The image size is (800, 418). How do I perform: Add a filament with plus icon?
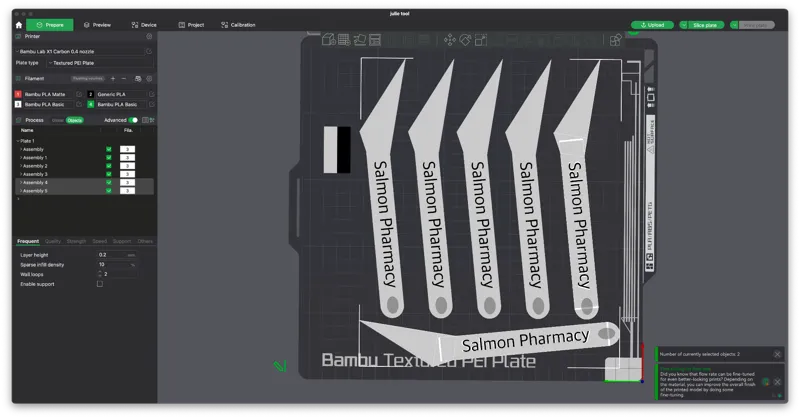click(113, 79)
